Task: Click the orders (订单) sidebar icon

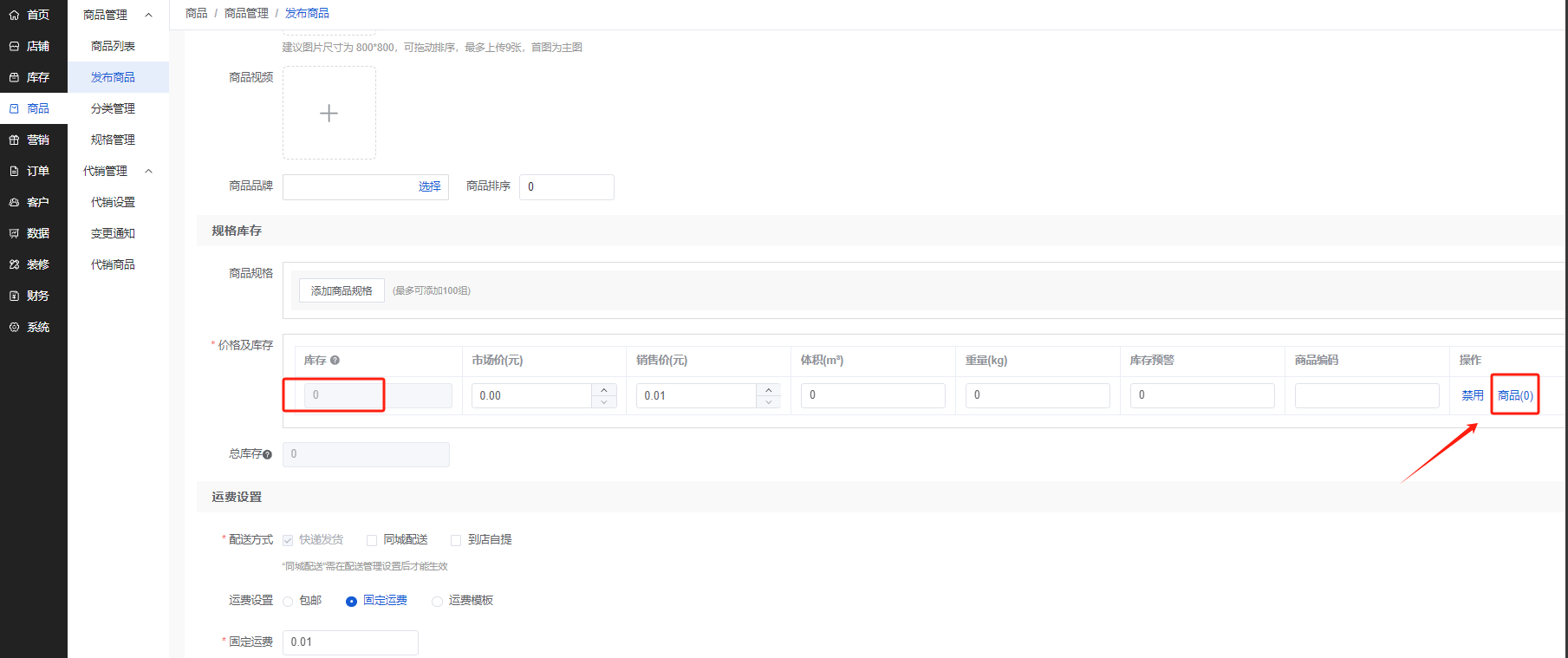Action: coord(14,171)
